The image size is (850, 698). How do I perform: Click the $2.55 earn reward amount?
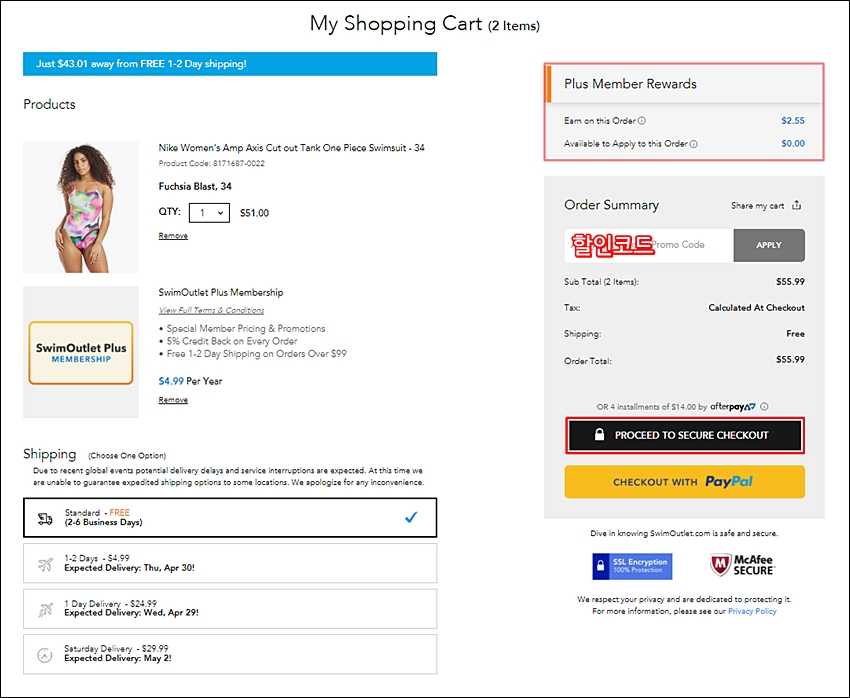click(793, 121)
